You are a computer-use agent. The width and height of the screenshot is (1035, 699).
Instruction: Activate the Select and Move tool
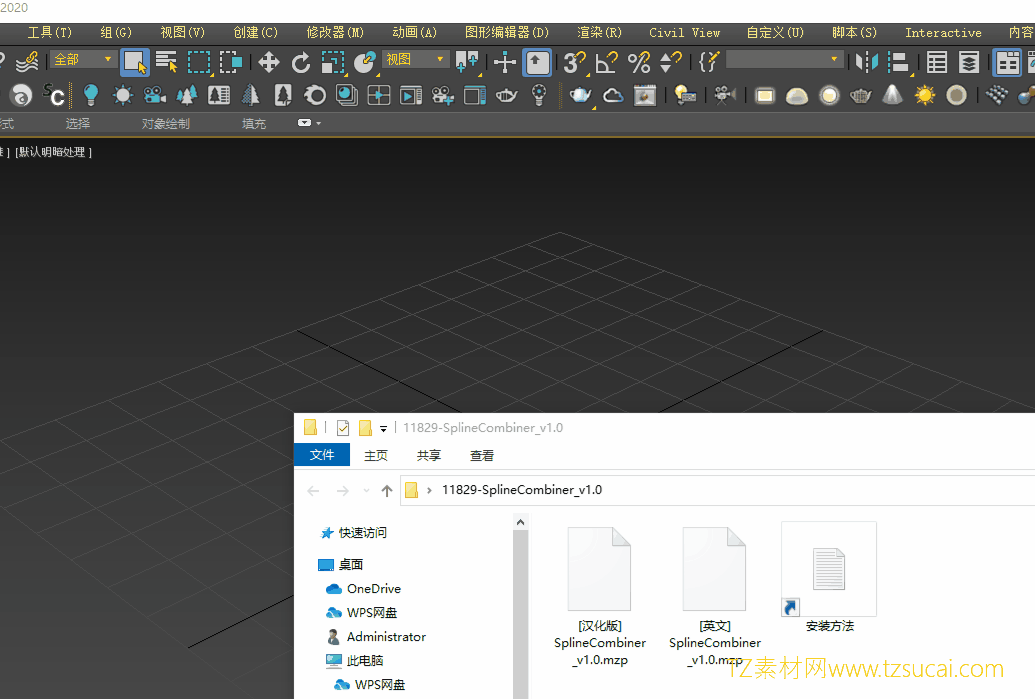click(x=269, y=62)
